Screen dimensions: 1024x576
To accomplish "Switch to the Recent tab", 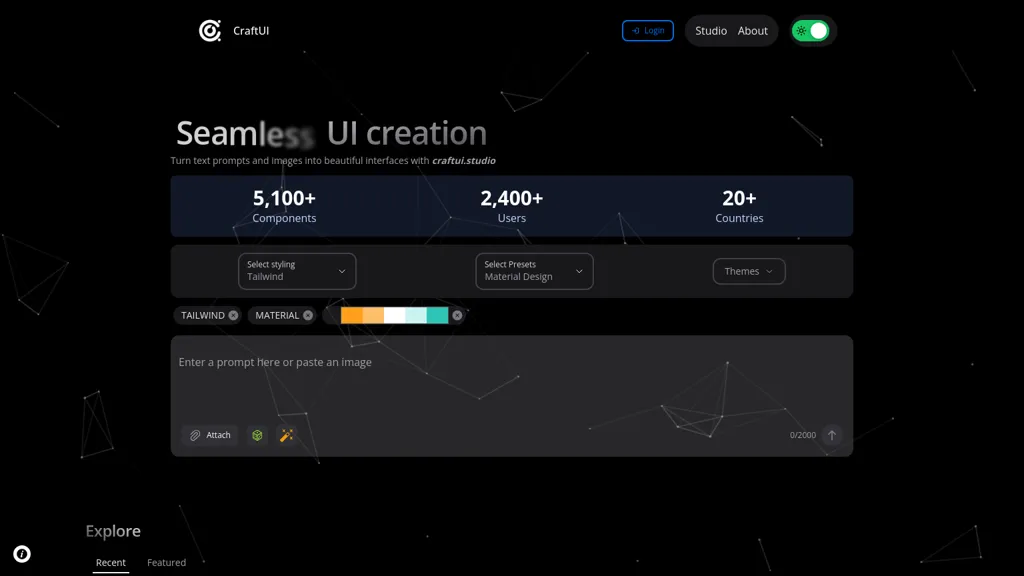I will pos(111,562).
